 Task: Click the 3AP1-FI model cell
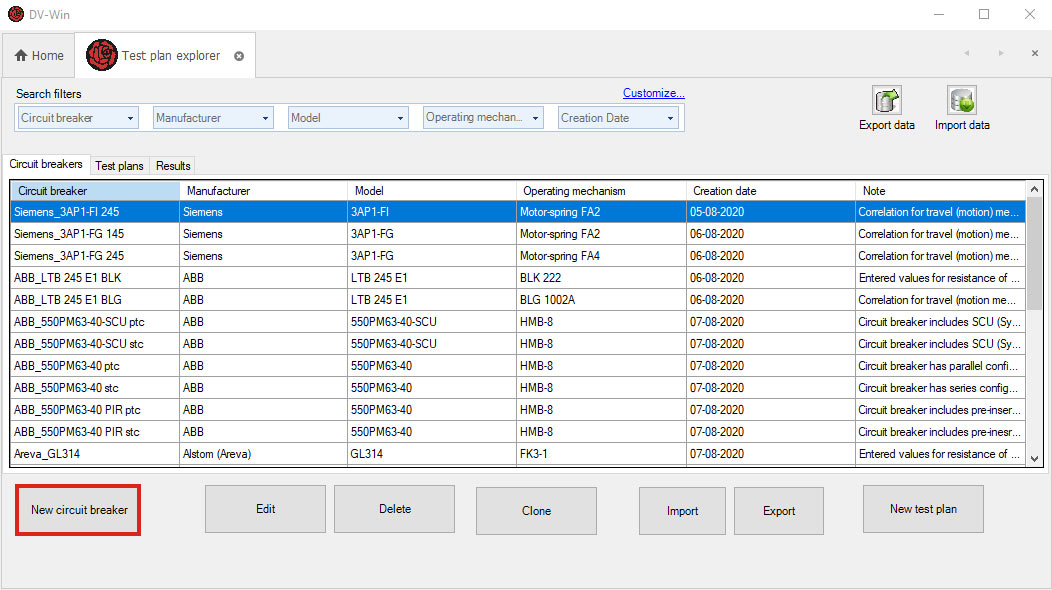click(432, 212)
